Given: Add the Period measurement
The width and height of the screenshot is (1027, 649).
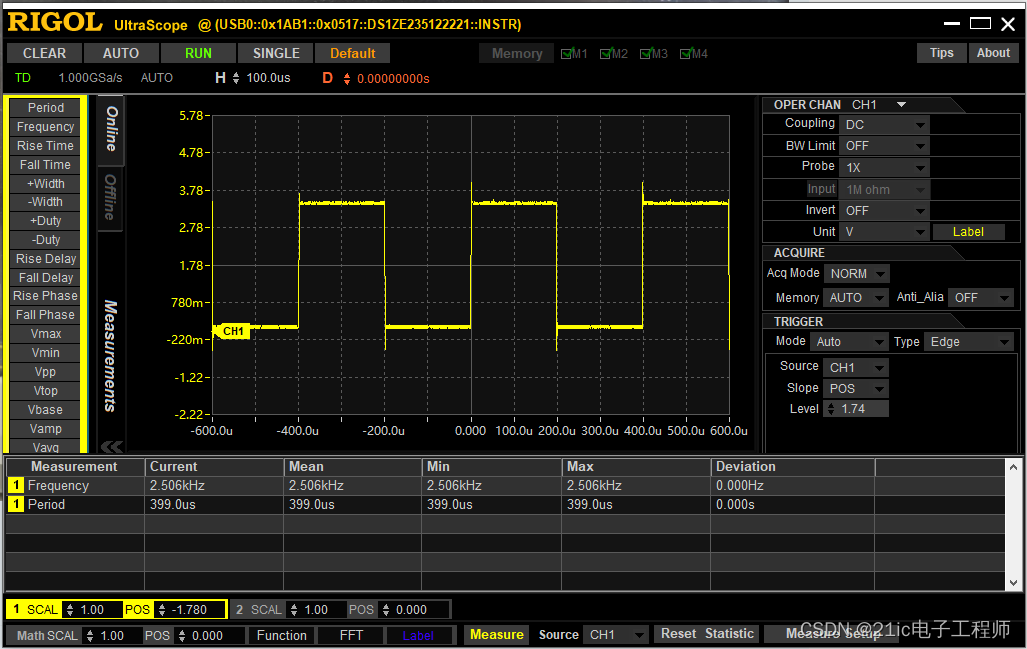Looking at the screenshot, I should (x=45, y=108).
